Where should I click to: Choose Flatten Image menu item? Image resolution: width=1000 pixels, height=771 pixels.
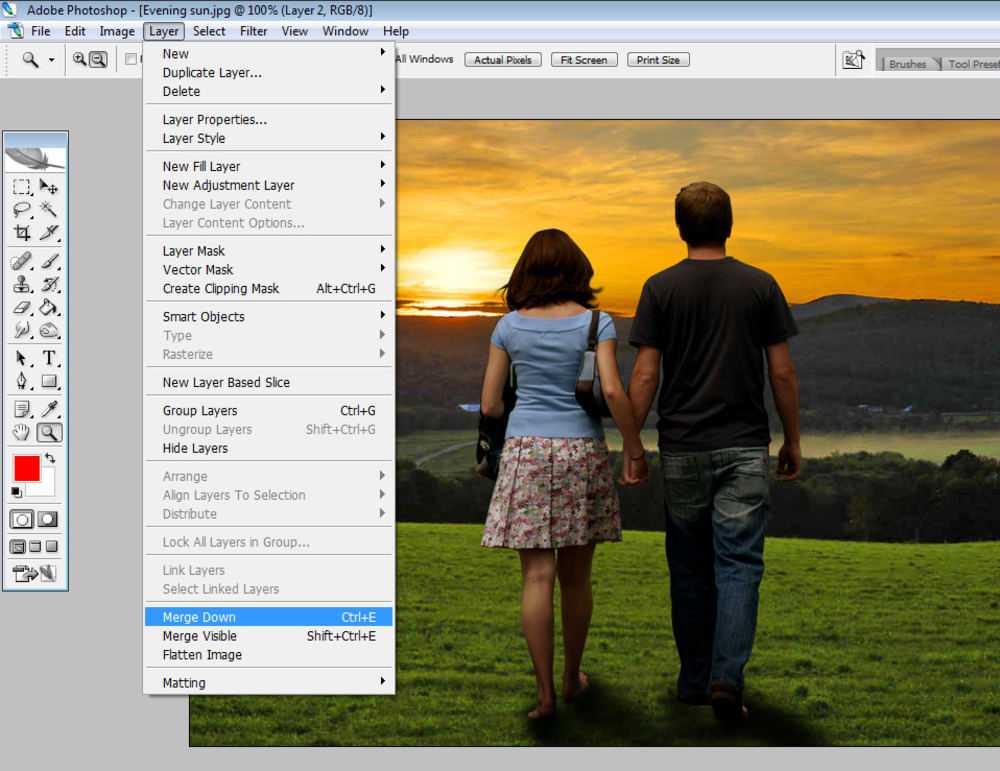[x=268, y=655]
